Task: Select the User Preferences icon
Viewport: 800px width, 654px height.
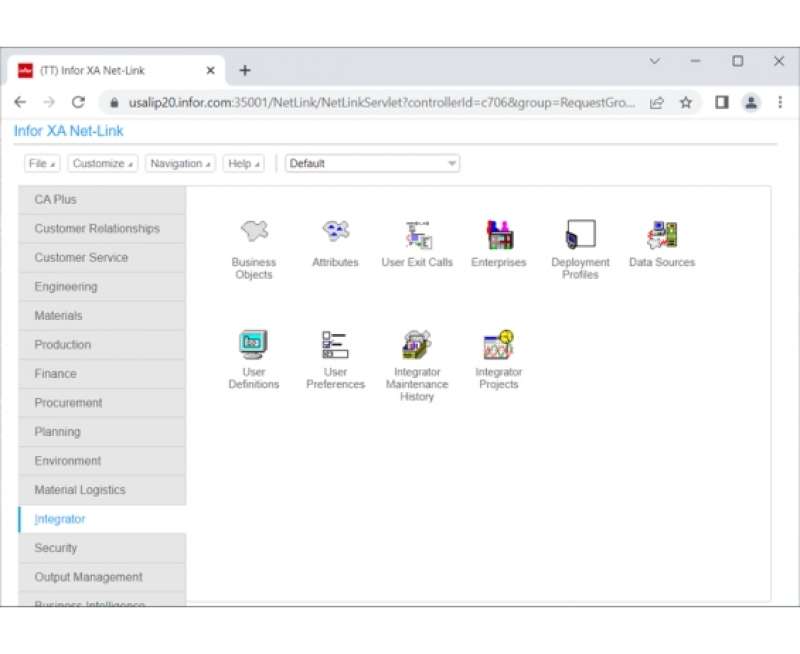Action: [x=334, y=344]
